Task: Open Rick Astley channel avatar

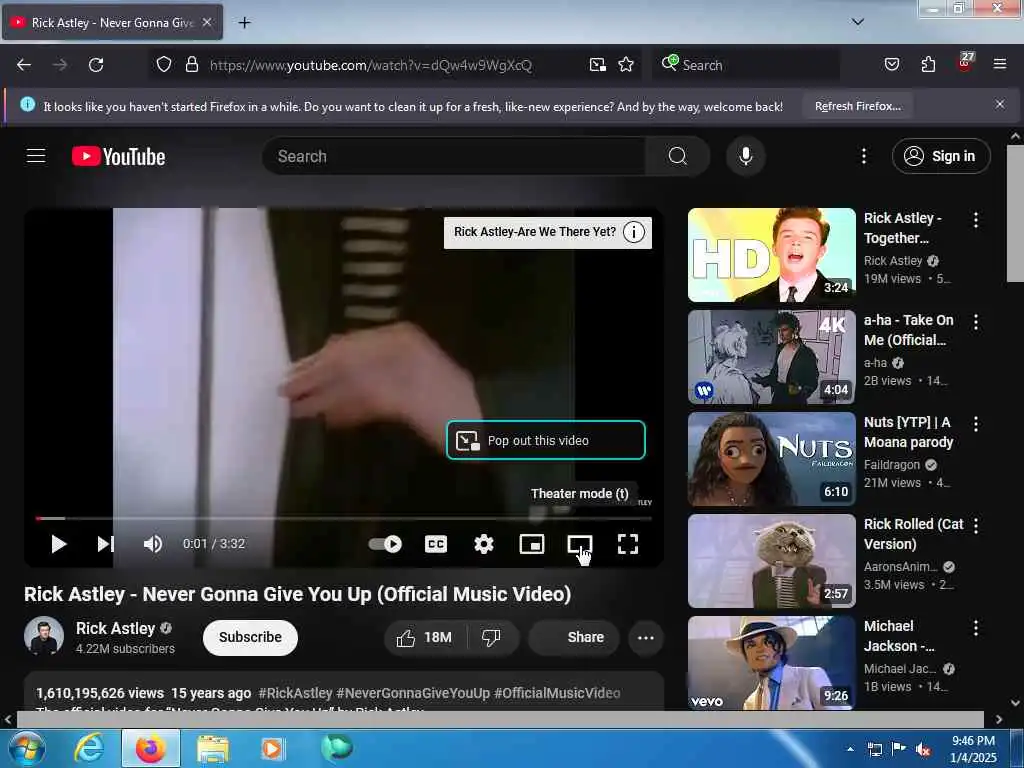Action: click(x=44, y=635)
